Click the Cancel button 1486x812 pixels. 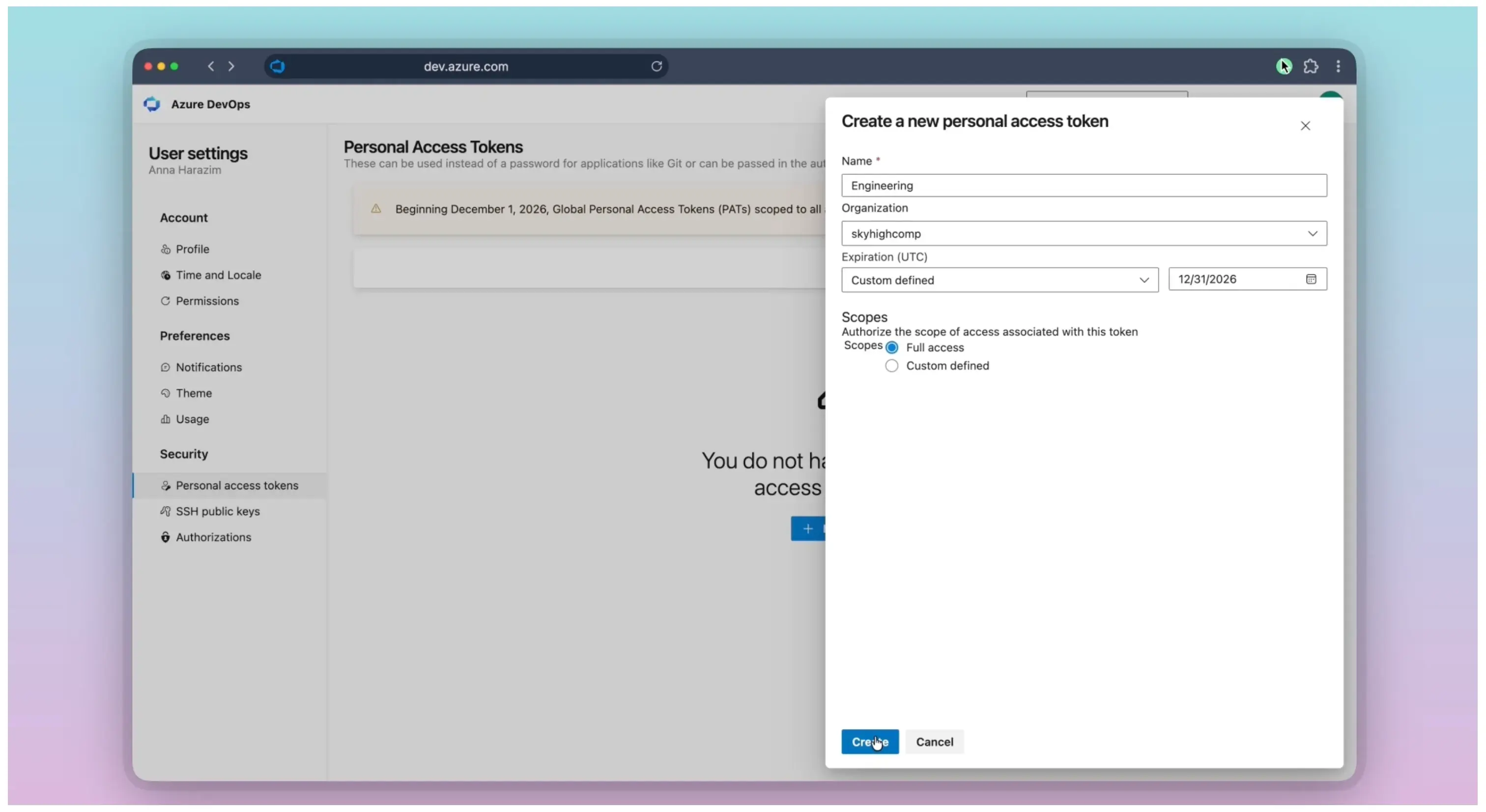tap(935, 742)
